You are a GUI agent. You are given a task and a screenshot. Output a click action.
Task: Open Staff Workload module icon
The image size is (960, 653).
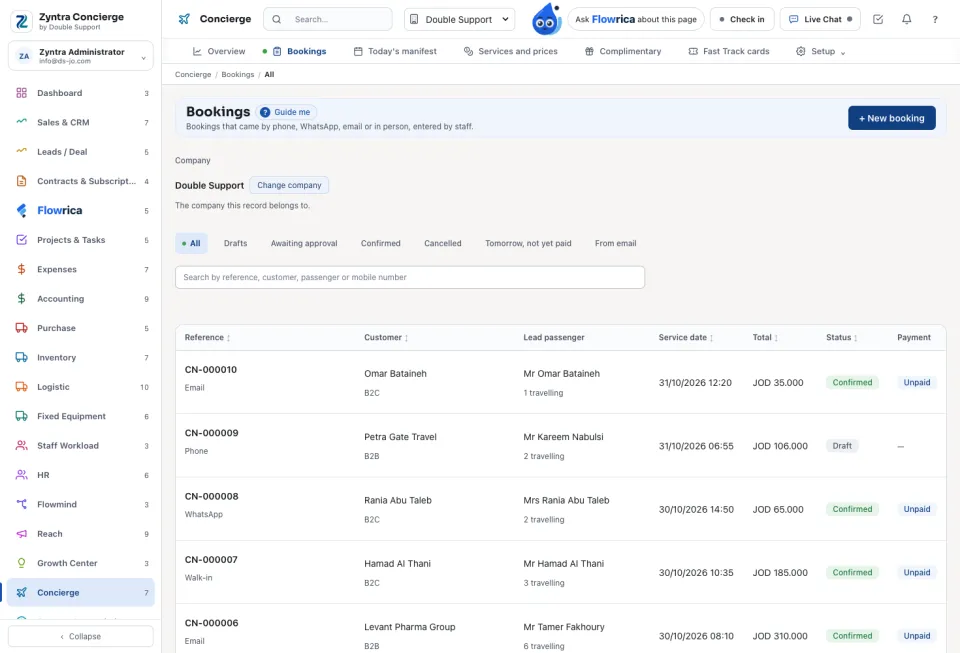coord(21,446)
